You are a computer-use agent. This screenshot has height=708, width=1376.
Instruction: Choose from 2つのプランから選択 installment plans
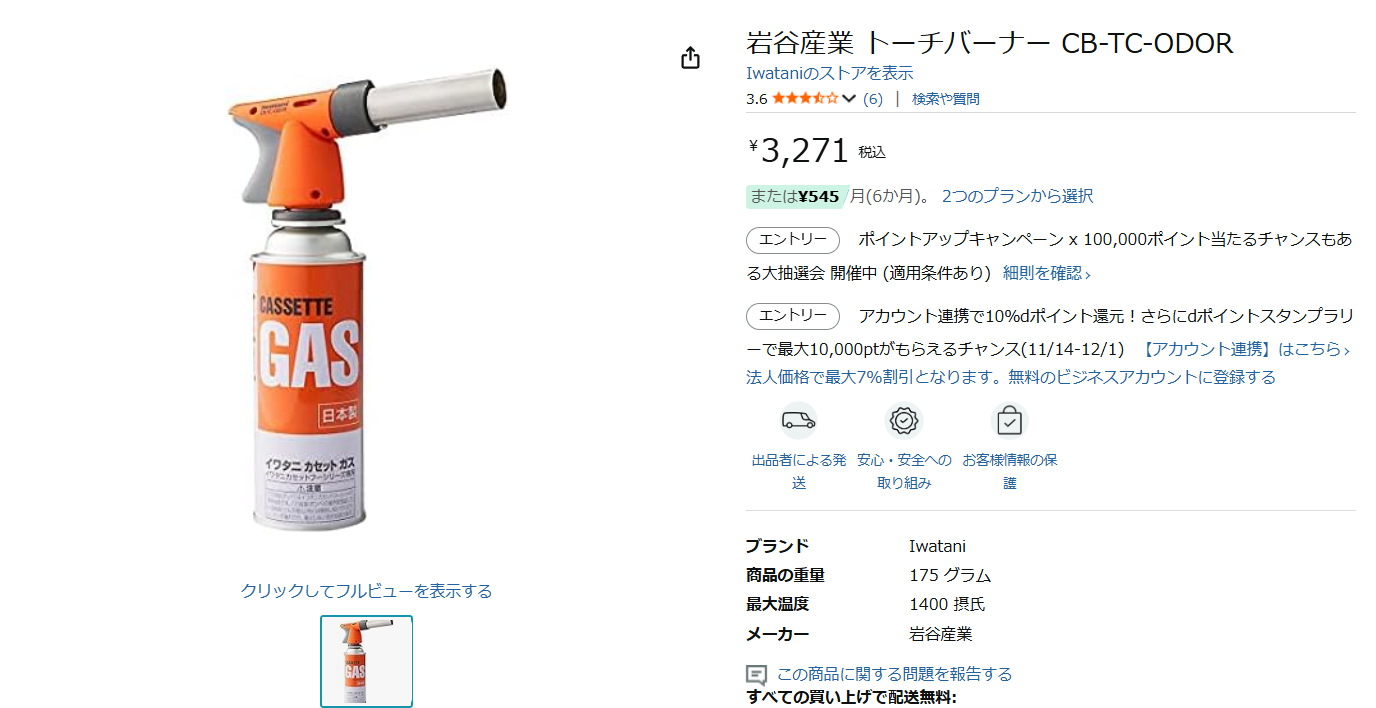coord(1017,196)
